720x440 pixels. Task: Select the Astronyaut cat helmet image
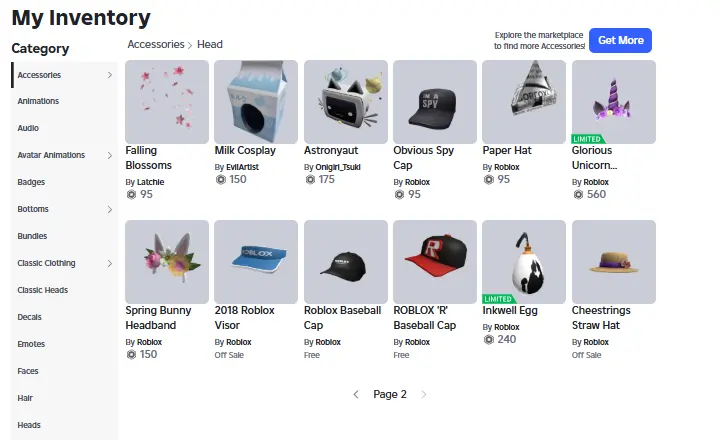click(346, 102)
